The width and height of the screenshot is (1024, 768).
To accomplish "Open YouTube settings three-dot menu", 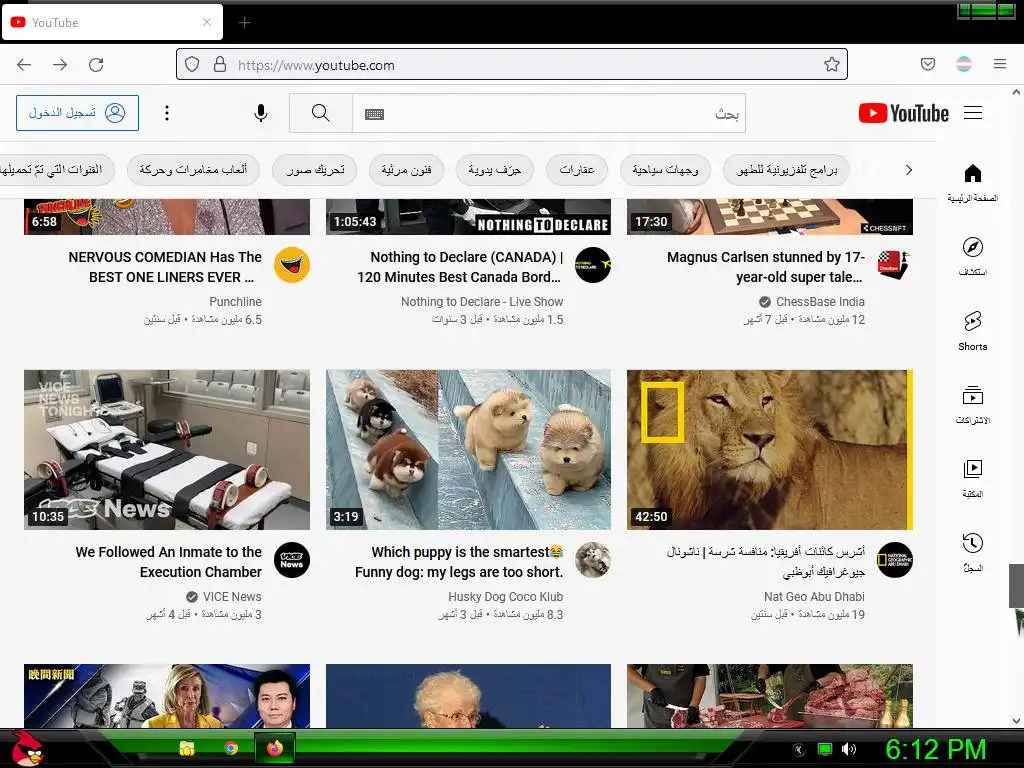I will (x=167, y=113).
